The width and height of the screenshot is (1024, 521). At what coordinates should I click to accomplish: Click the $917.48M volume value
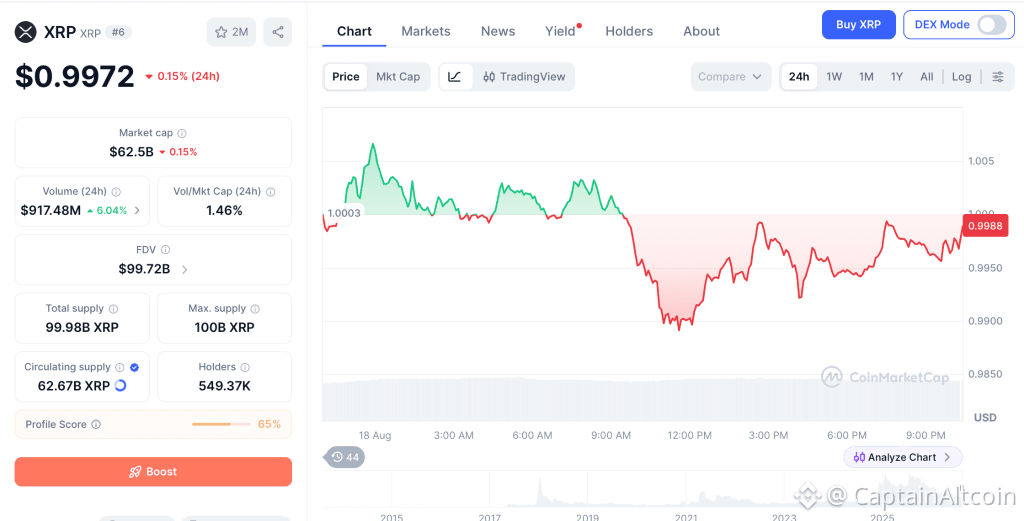click(x=51, y=210)
